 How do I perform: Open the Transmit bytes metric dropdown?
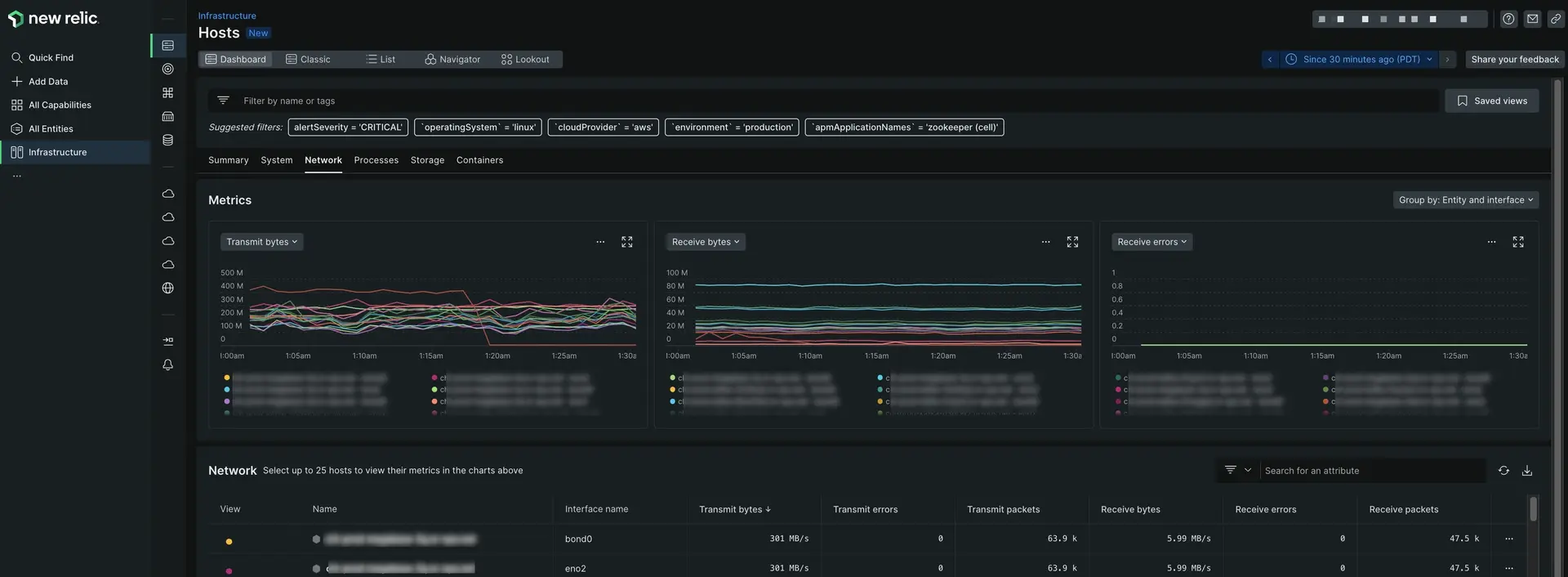point(261,242)
